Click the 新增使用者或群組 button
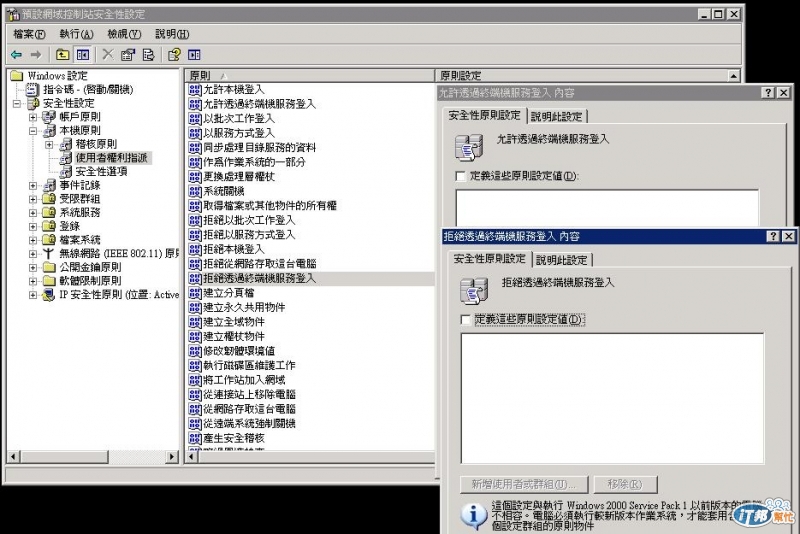 (524, 484)
